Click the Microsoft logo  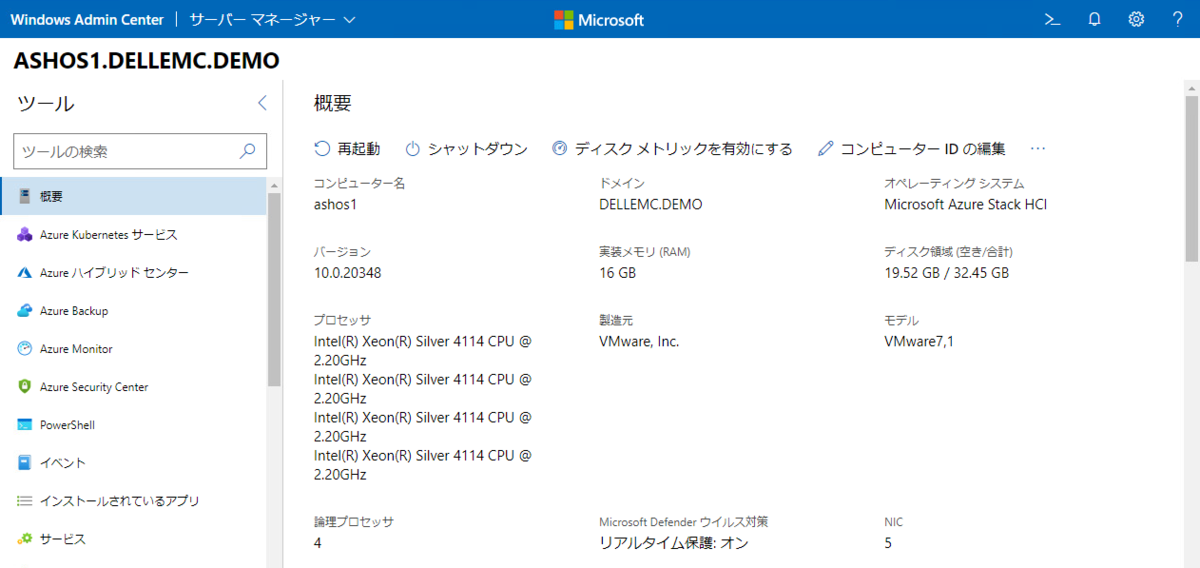point(599,19)
